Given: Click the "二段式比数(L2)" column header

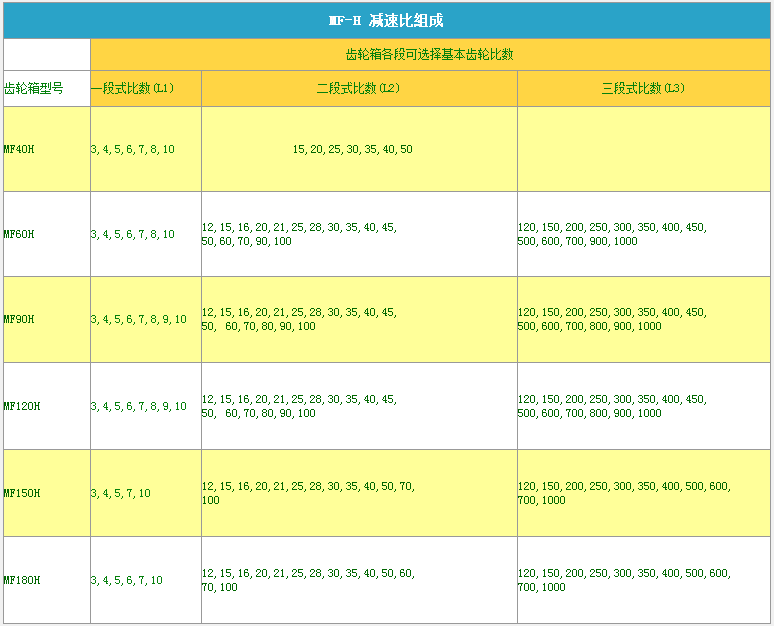Looking at the screenshot, I should tap(358, 88).
